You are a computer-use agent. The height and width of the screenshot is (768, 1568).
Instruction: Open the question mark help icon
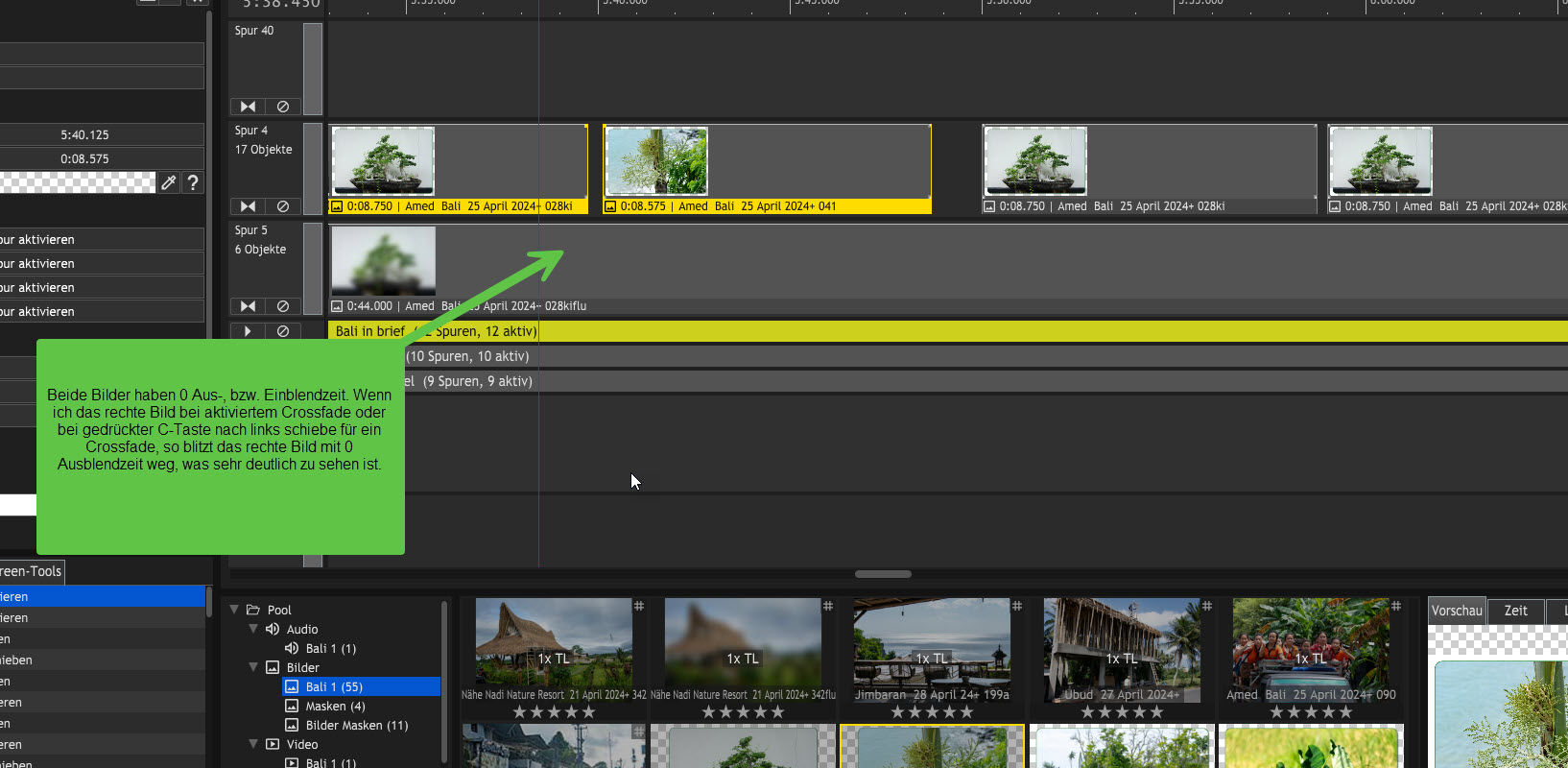[193, 182]
